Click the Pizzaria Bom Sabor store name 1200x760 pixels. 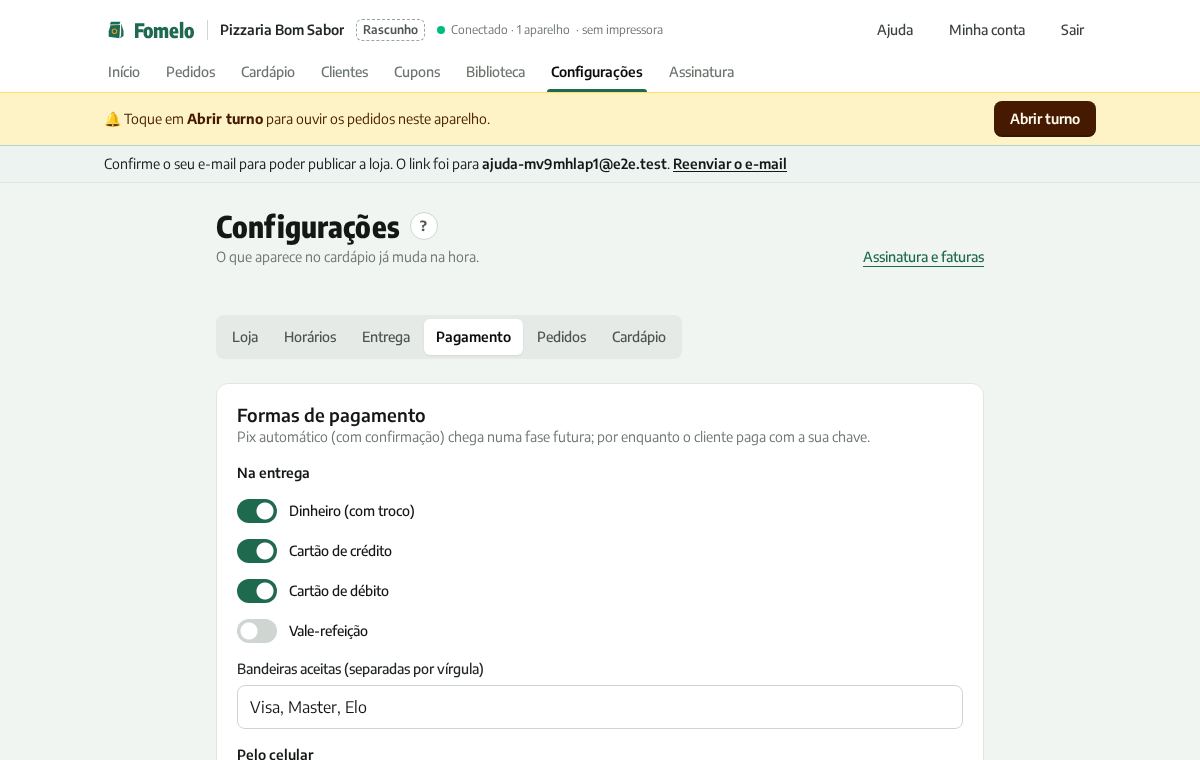pyautogui.click(x=282, y=30)
